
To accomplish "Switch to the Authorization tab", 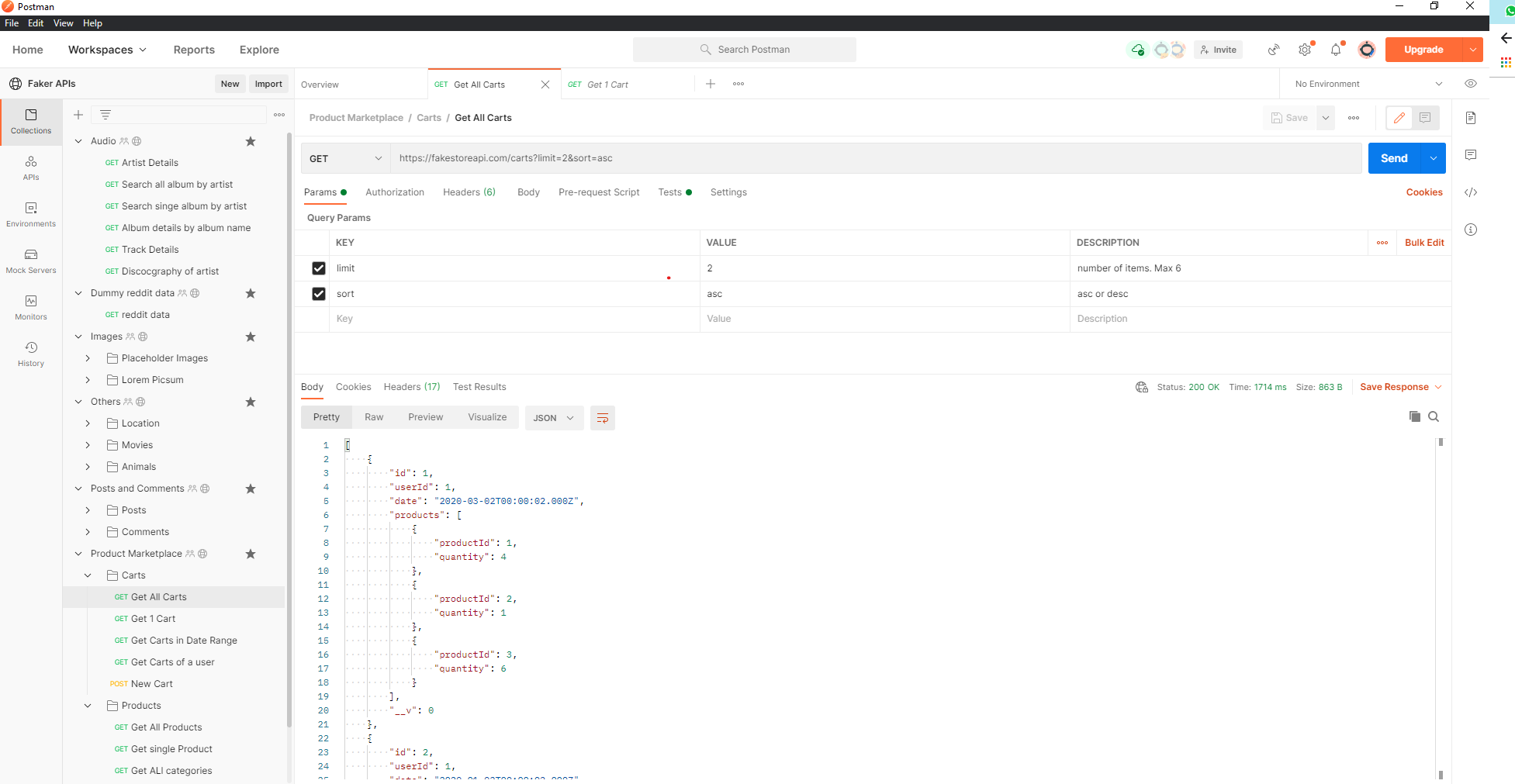I will tap(395, 192).
